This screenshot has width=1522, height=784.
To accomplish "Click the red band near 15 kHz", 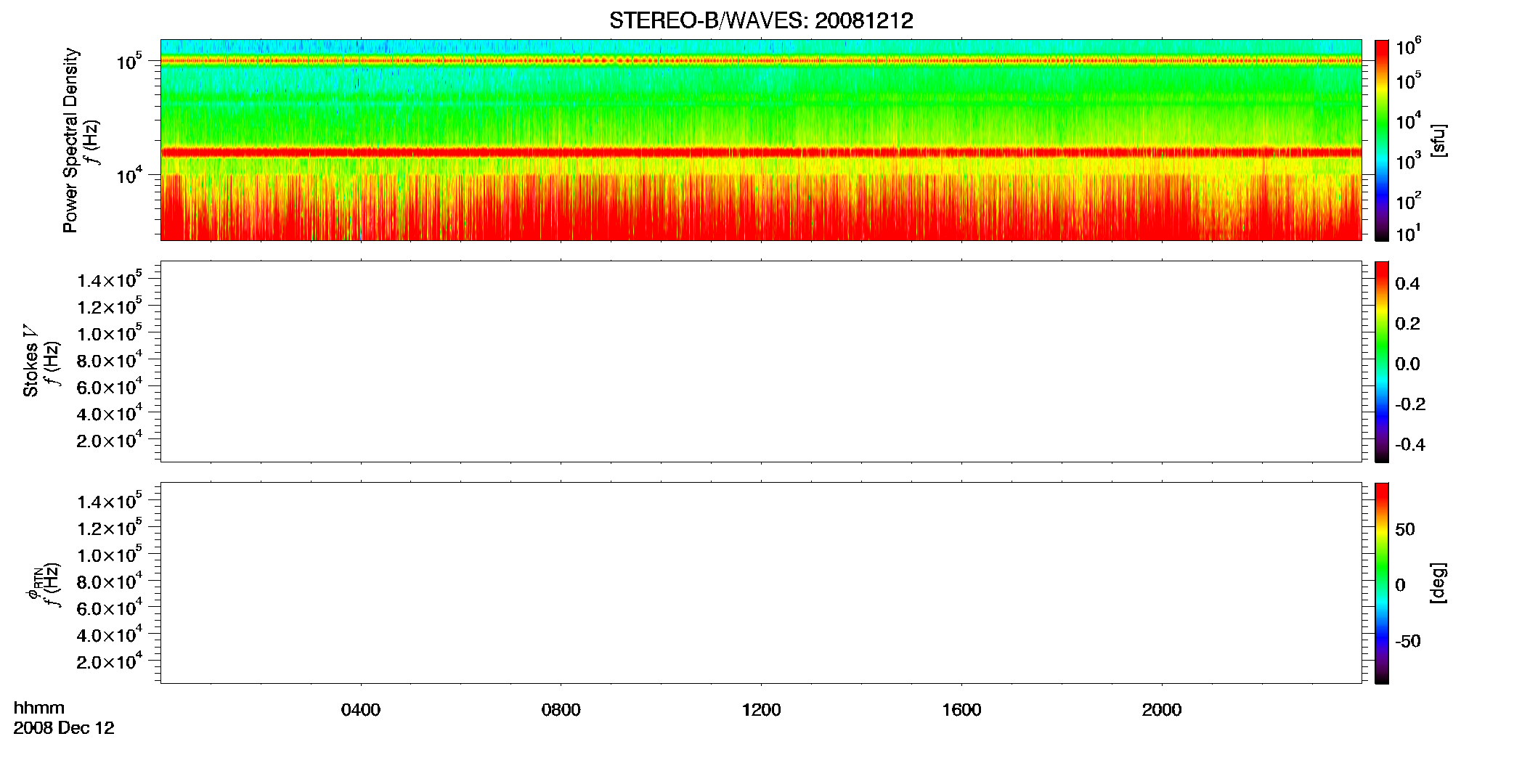I will point(761,152).
